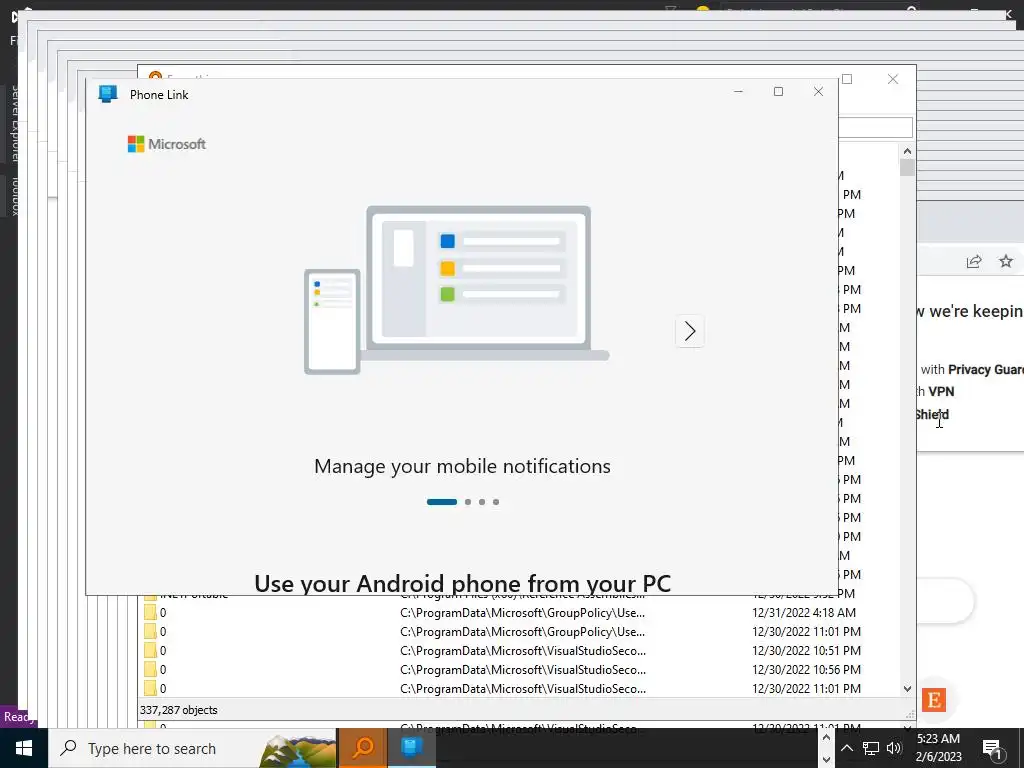Click folder icon of the 12/31/2022 4:18 AM row
Viewport: 1024px width, 768px height.
point(150,613)
